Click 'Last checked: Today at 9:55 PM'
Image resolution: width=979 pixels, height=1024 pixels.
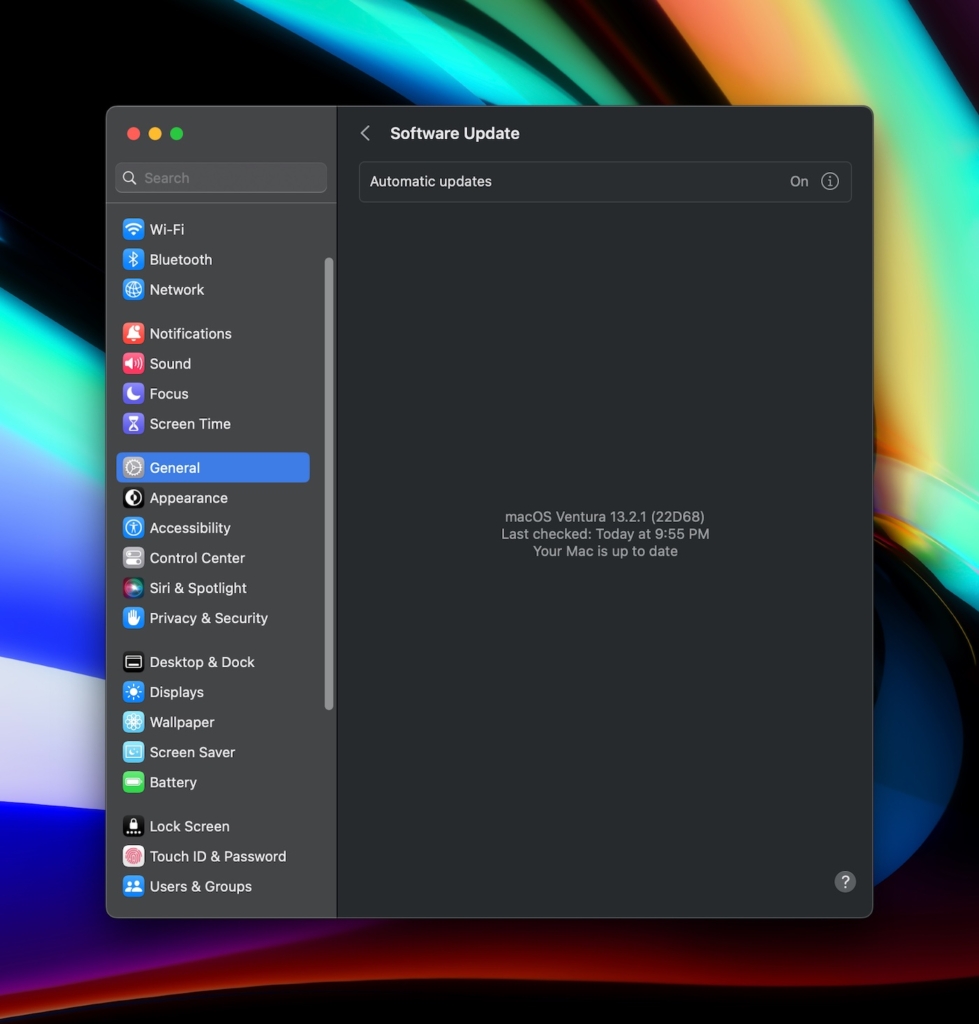pos(605,534)
